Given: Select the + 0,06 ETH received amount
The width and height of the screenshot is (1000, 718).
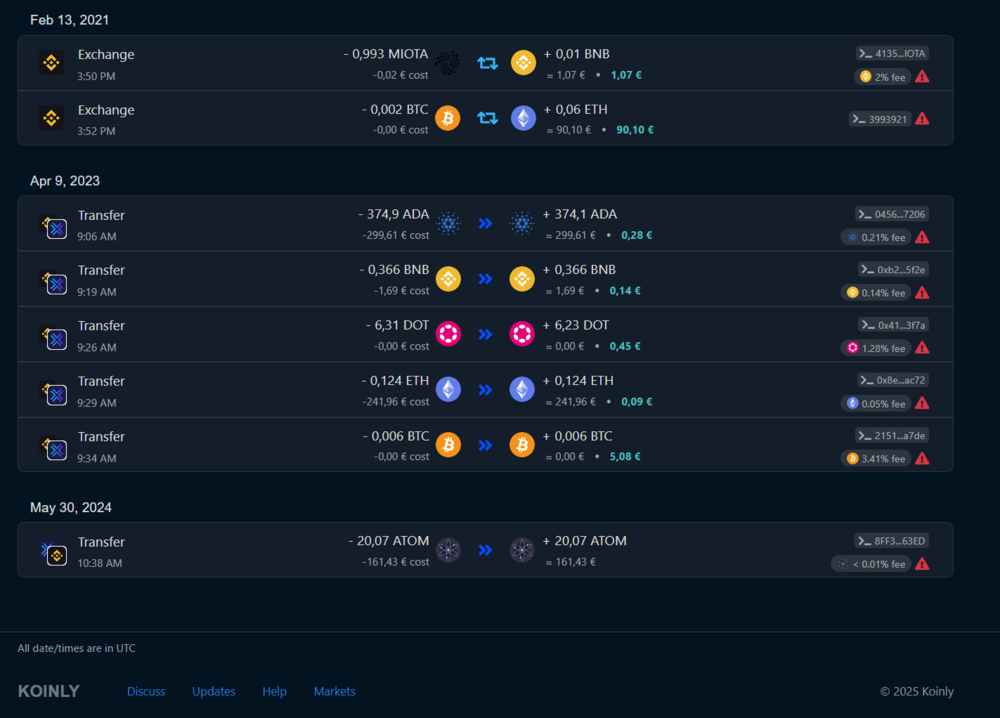Looking at the screenshot, I should (575, 110).
